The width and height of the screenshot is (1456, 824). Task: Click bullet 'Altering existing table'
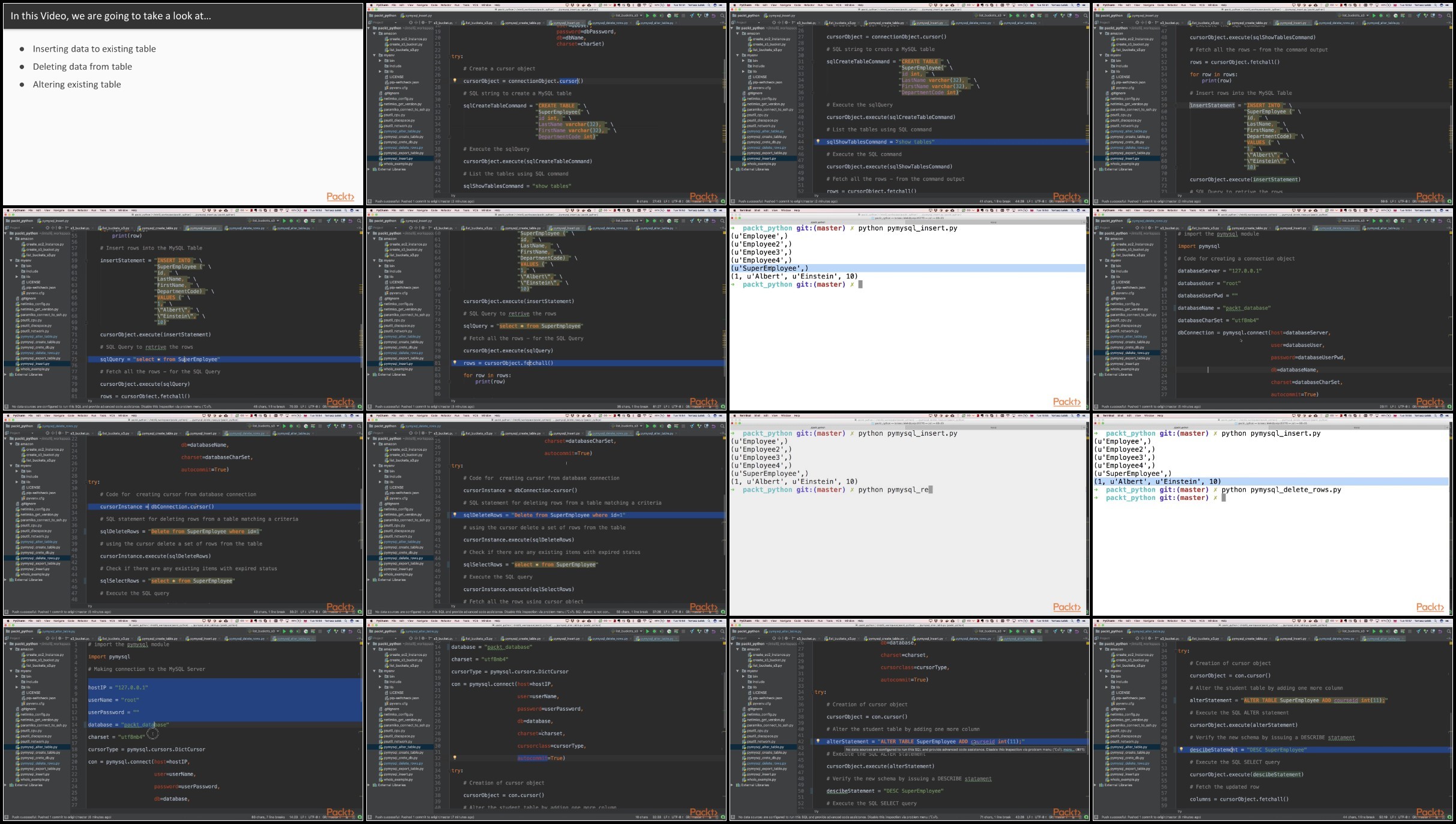77,85
